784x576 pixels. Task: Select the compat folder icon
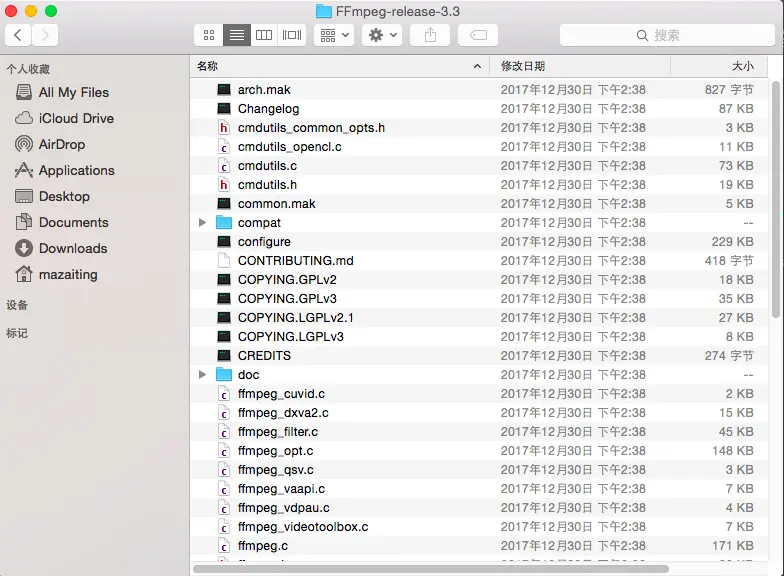point(224,222)
